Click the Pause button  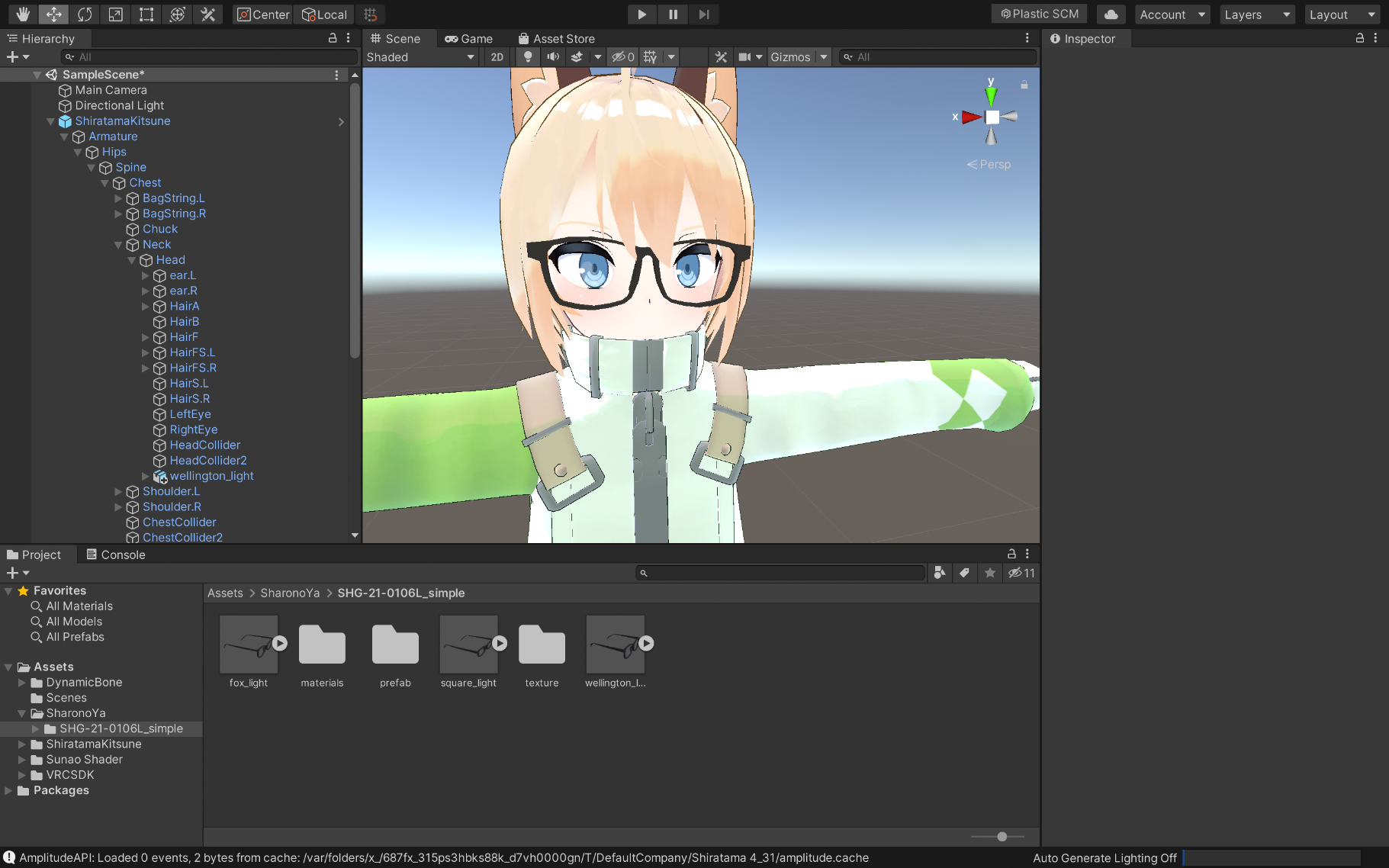point(673,14)
